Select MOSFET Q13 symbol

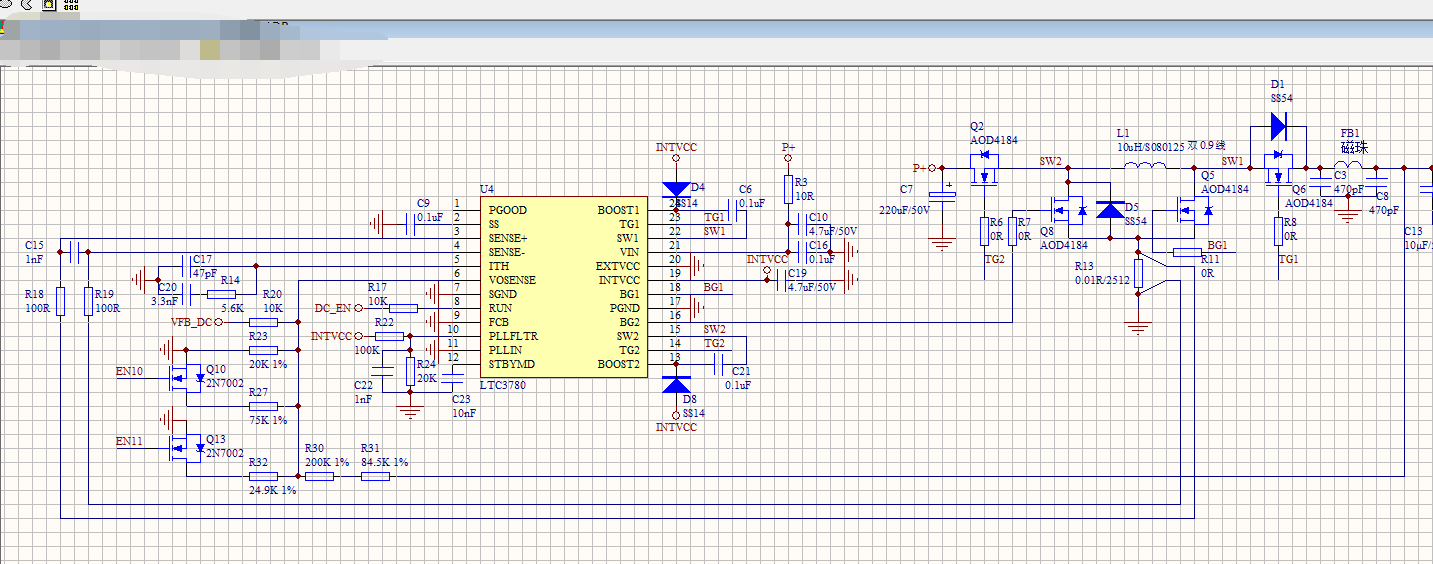pyautogui.click(x=185, y=448)
